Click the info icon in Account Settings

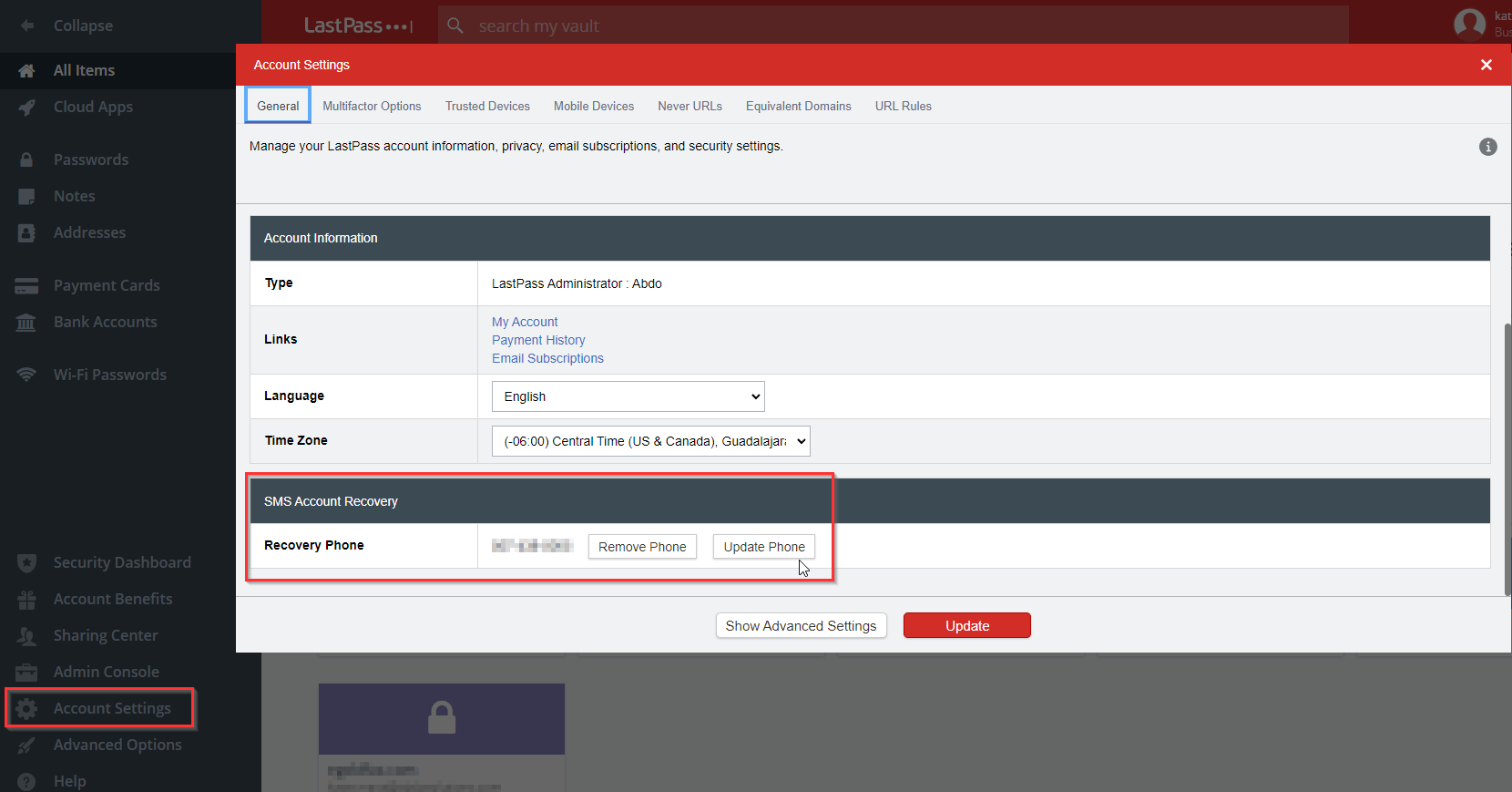click(x=1487, y=147)
